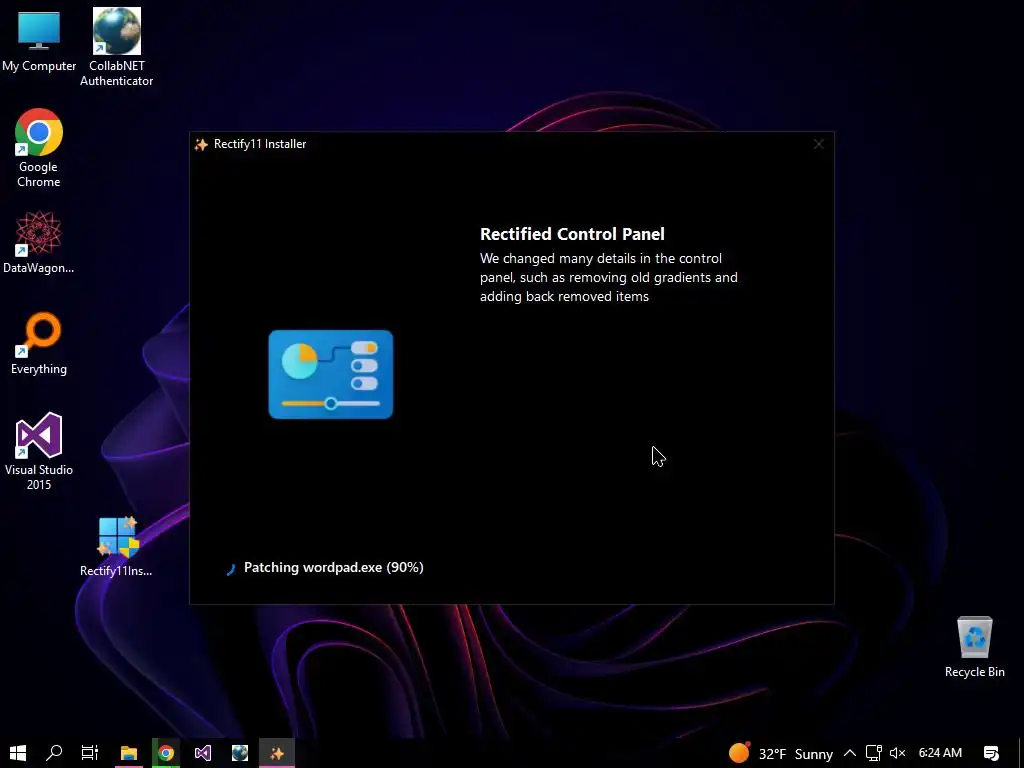Click the Patching wordpad.exe (90%) status text
1024x768 pixels.
point(334,568)
